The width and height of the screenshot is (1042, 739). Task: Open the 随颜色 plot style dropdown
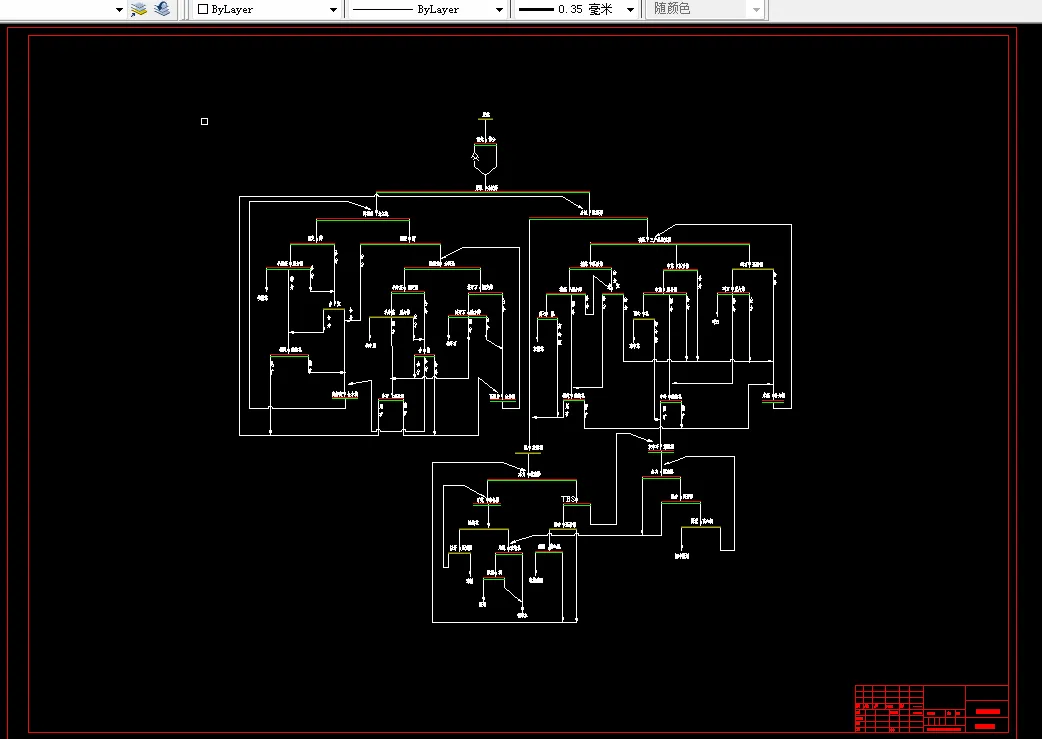tap(704, 9)
